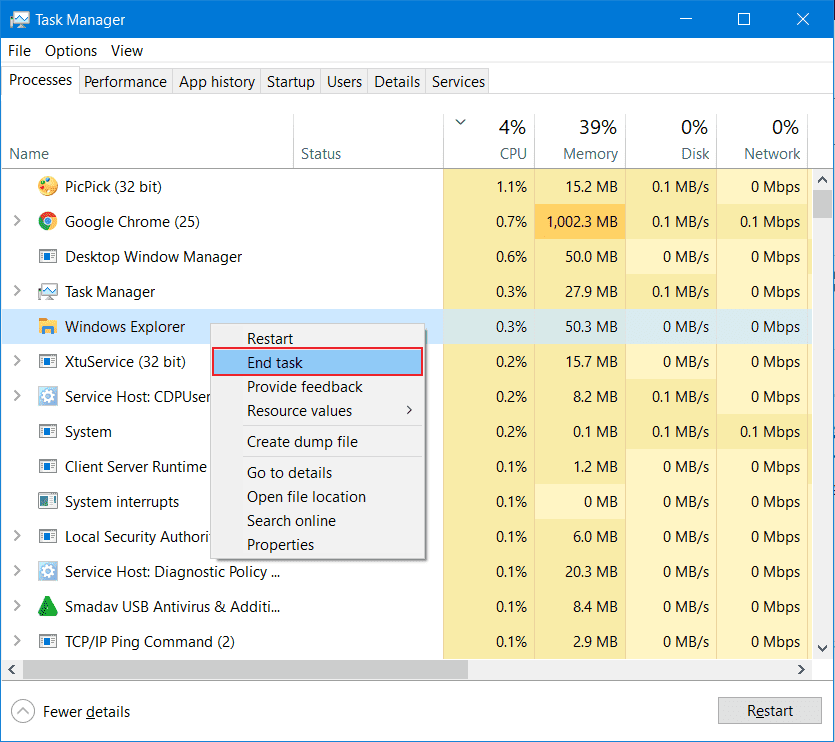Click the Task Manager title bar icon
835x742 pixels.
(x=20, y=20)
